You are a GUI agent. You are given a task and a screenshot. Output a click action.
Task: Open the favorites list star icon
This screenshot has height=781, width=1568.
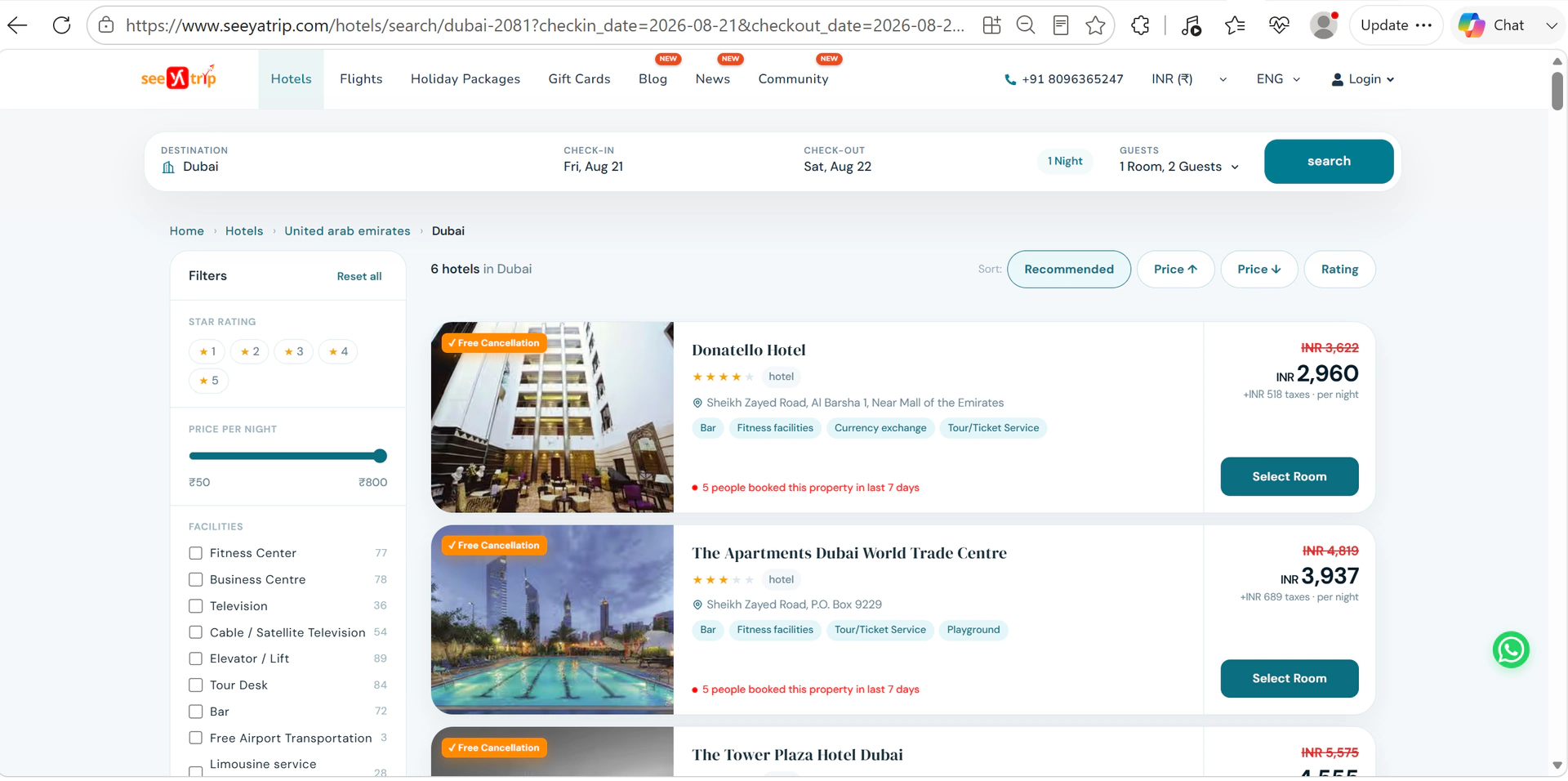click(1235, 25)
